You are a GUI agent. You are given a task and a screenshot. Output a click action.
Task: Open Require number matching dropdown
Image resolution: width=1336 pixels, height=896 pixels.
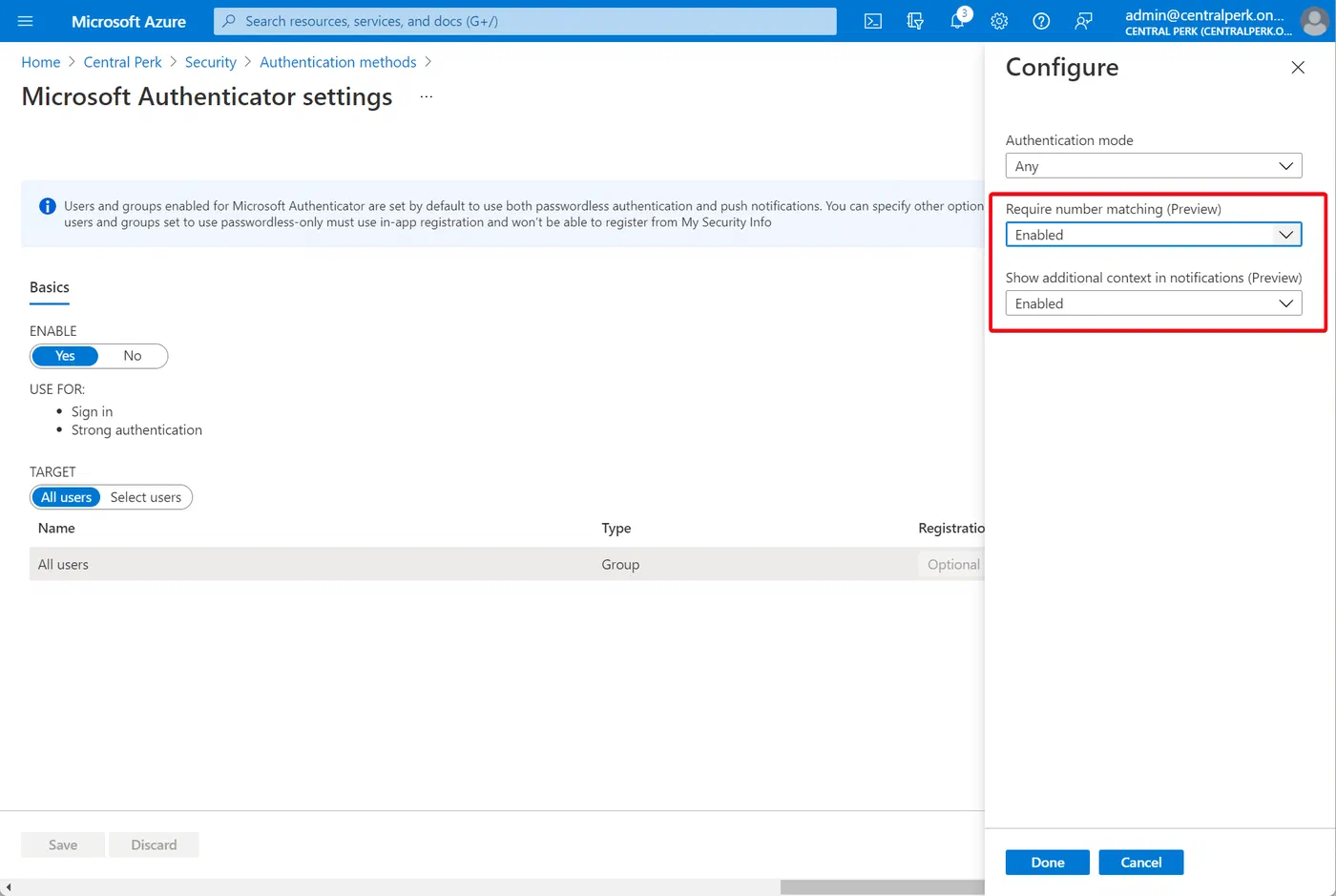tap(1154, 235)
